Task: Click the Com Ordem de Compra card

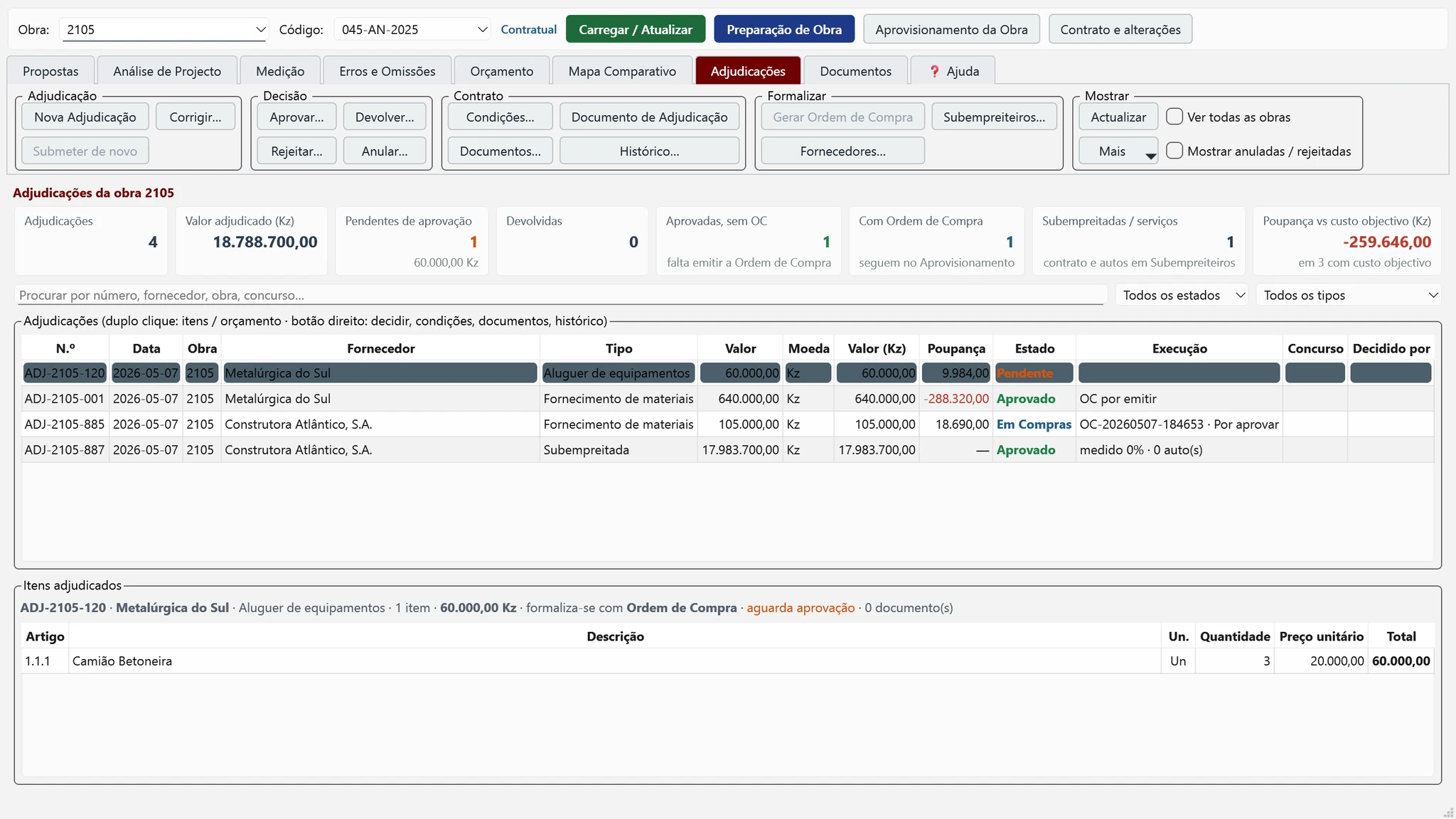Action: pyautogui.click(x=936, y=241)
